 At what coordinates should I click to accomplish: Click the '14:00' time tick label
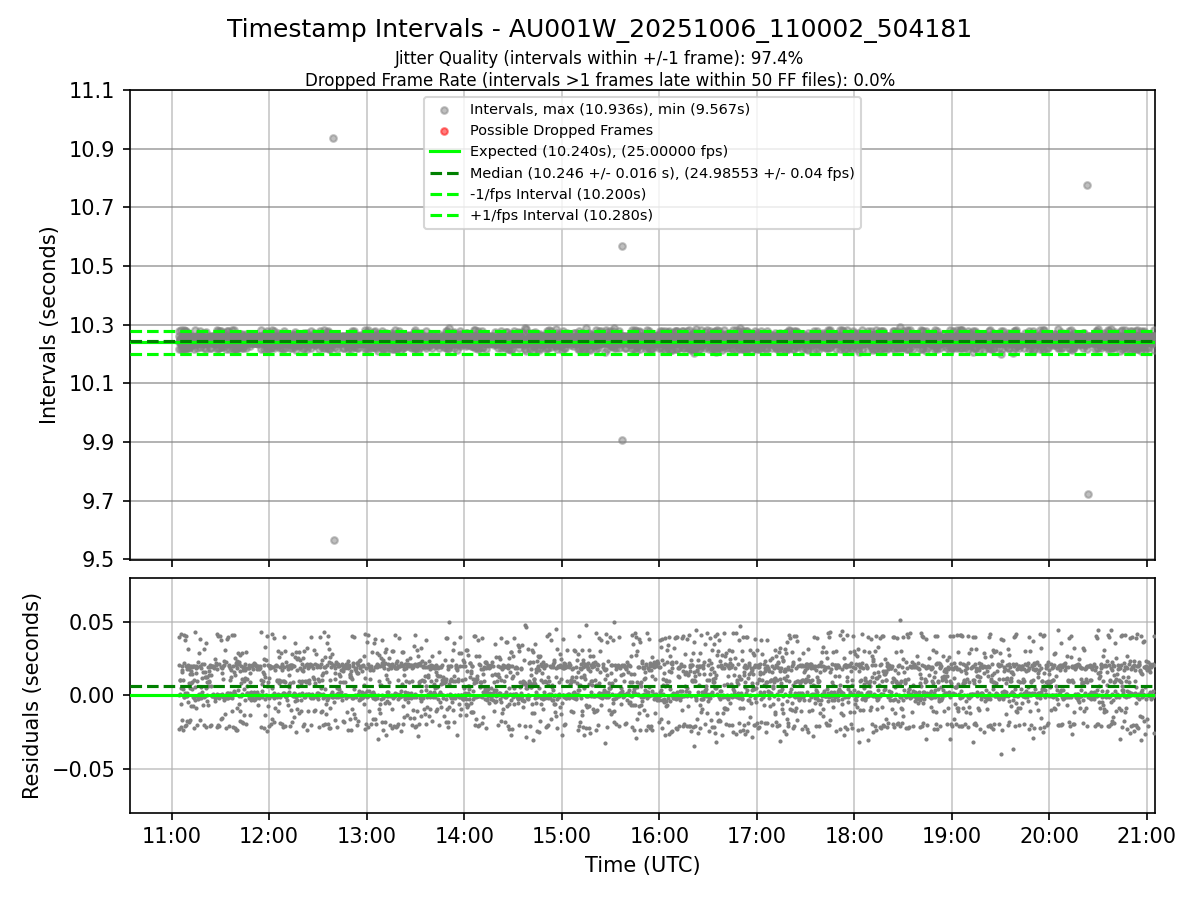click(464, 835)
